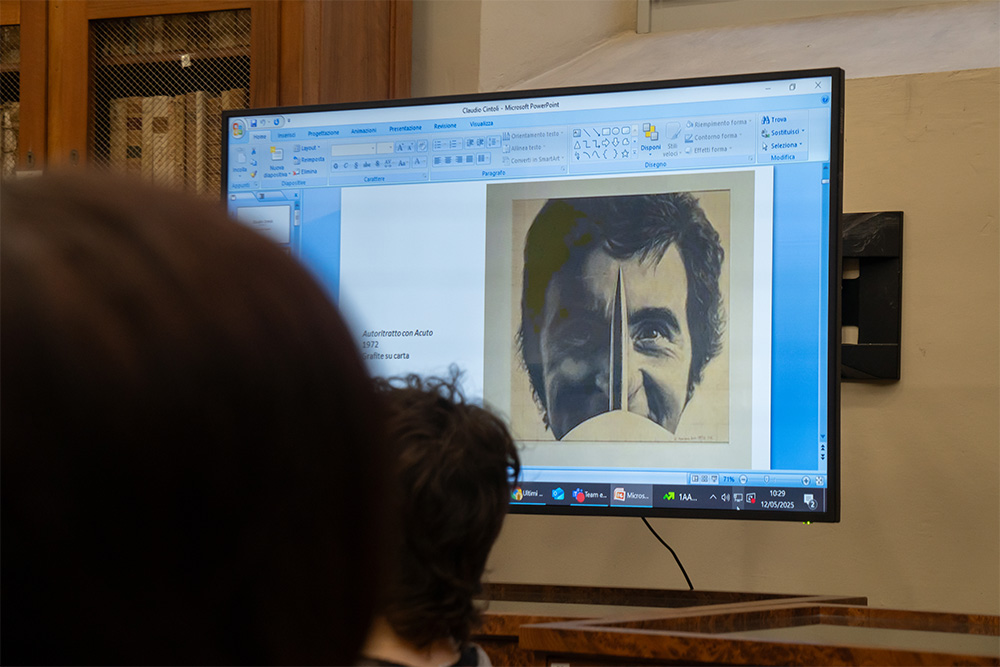Switch to the Home ribbon tab
The width and height of the screenshot is (1000, 667).
(260, 137)
